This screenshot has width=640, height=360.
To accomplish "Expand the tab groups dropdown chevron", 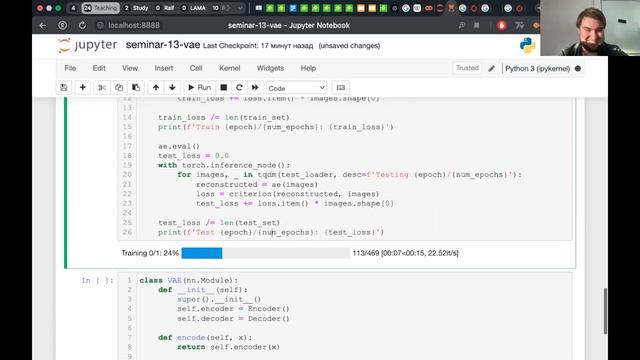I will 240,8.
